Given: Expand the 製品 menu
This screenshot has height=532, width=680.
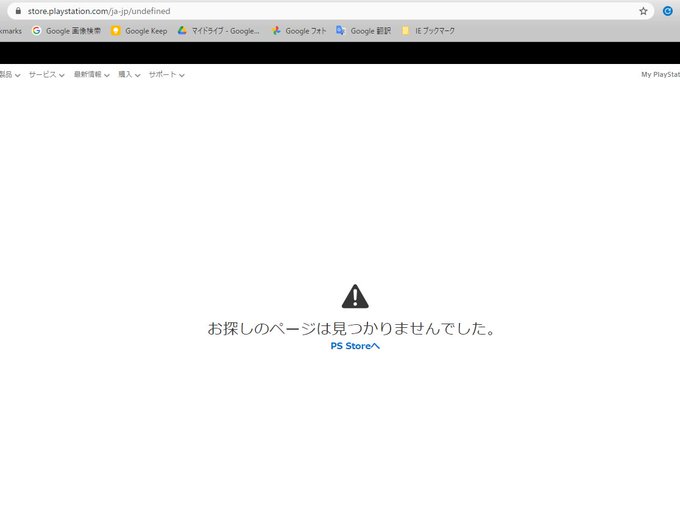Looking at the screenshot, I should (10, 75).
